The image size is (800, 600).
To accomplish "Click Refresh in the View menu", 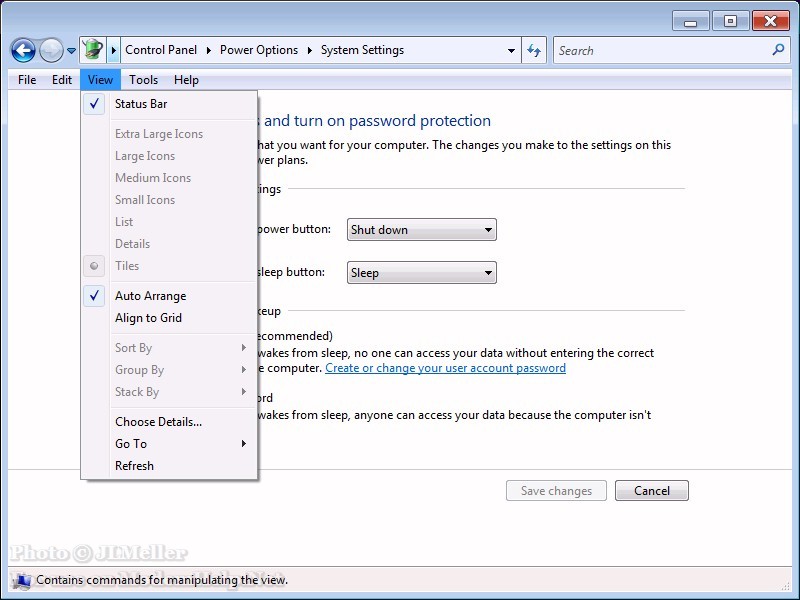I will coord(169,466).
